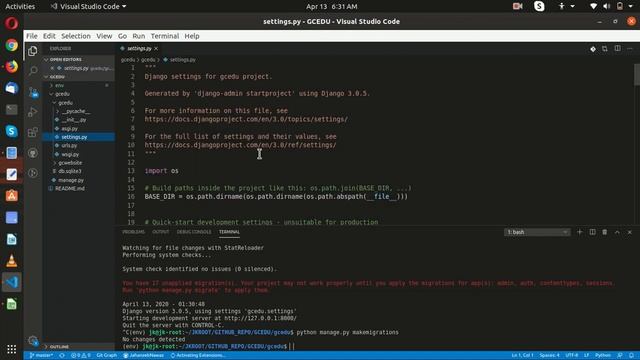Expand the env folder
The height and width of the screenshot is (360, 640).
51,85
